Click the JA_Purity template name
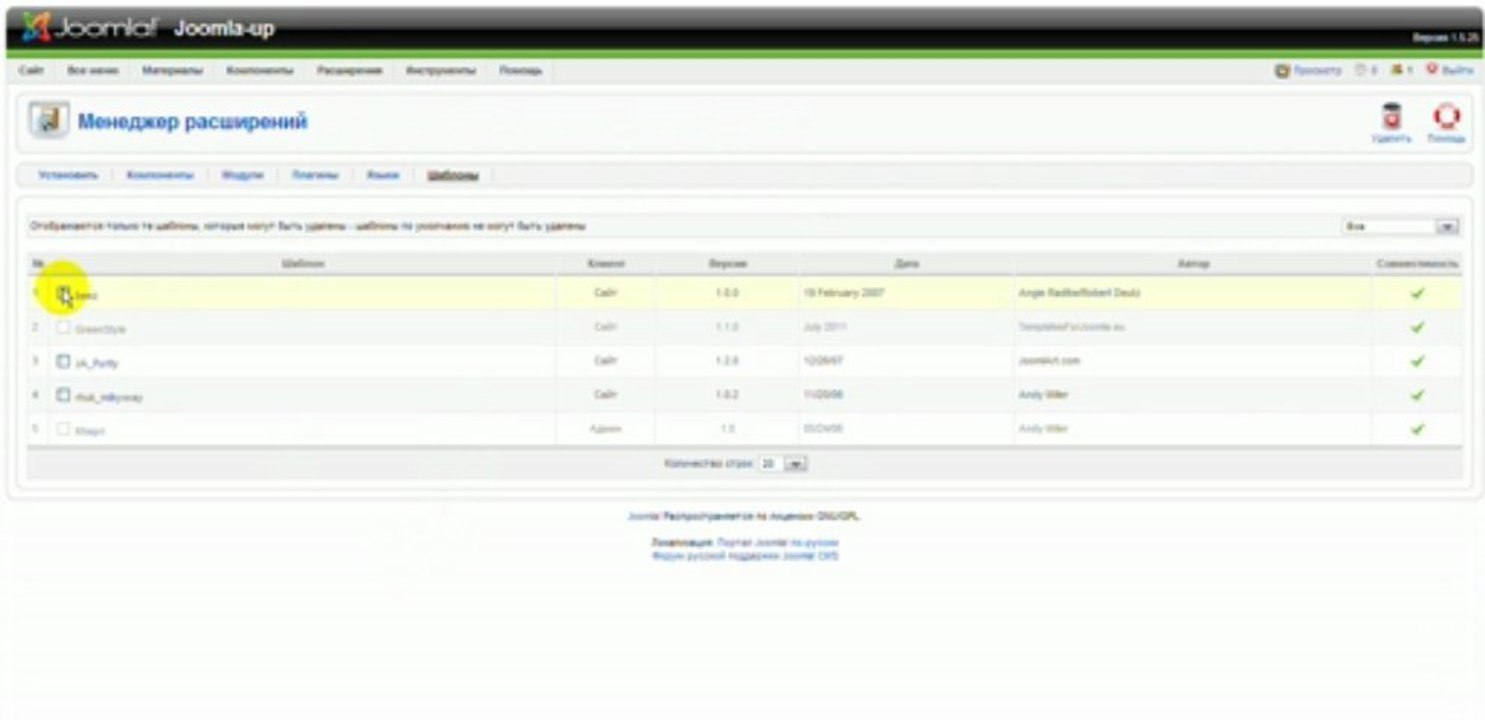The height and width of the screenshot is (720, 1485). coord(97,363)
